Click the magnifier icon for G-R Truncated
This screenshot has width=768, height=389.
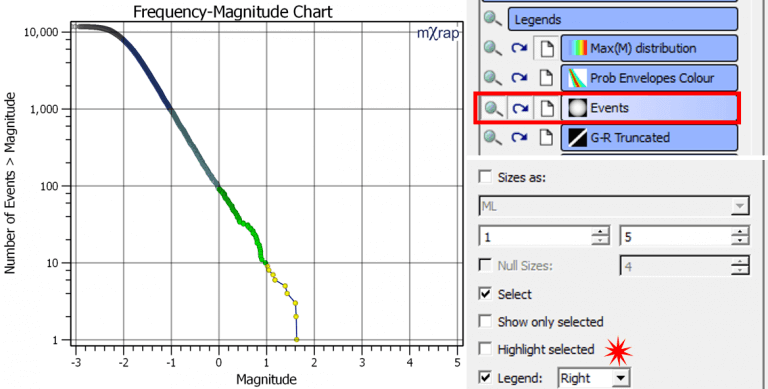492,138
